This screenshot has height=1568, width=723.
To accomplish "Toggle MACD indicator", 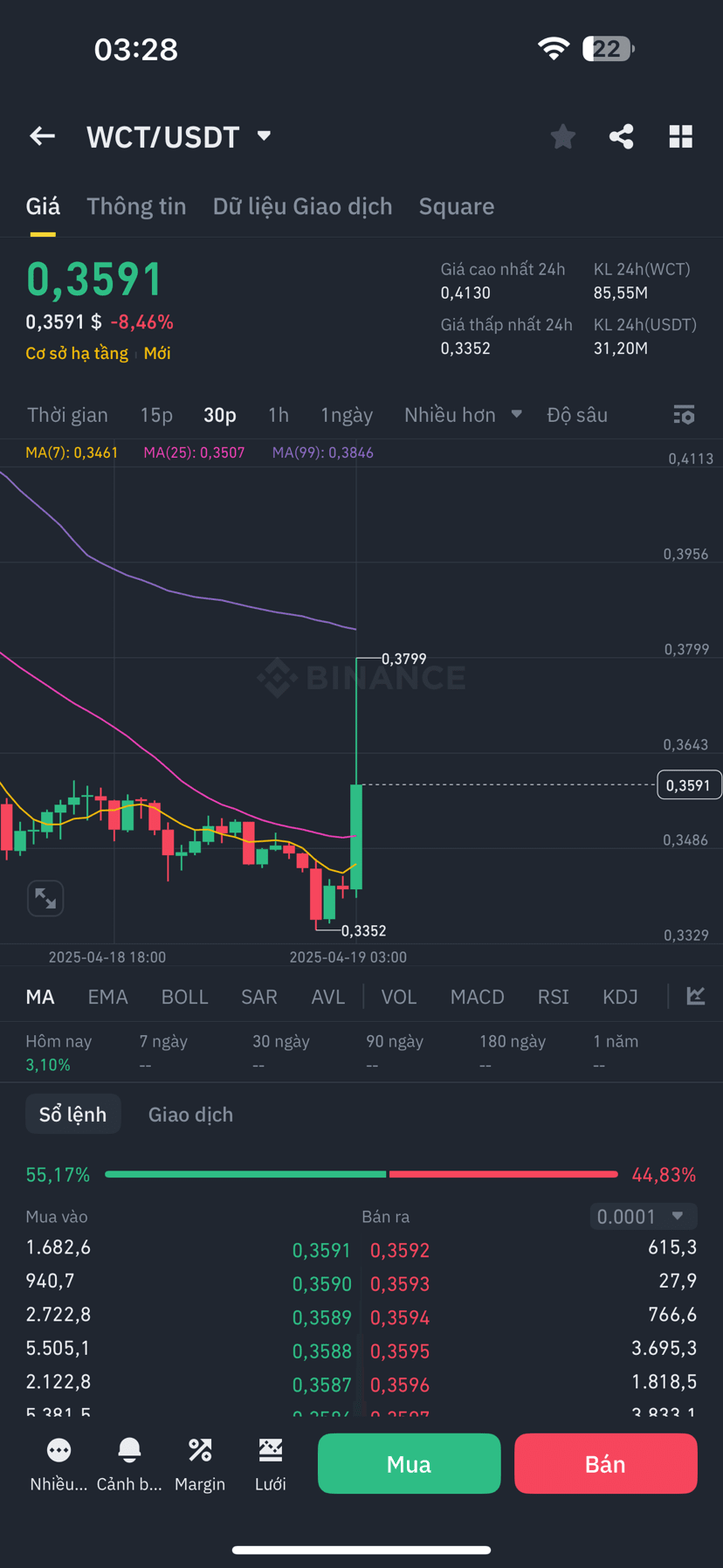I will tap(478, 997).
